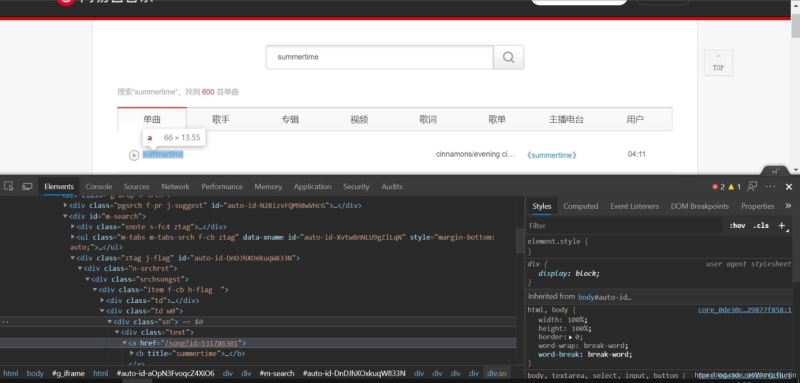Select the Computed sidebar tab

[x=581, y=206]
